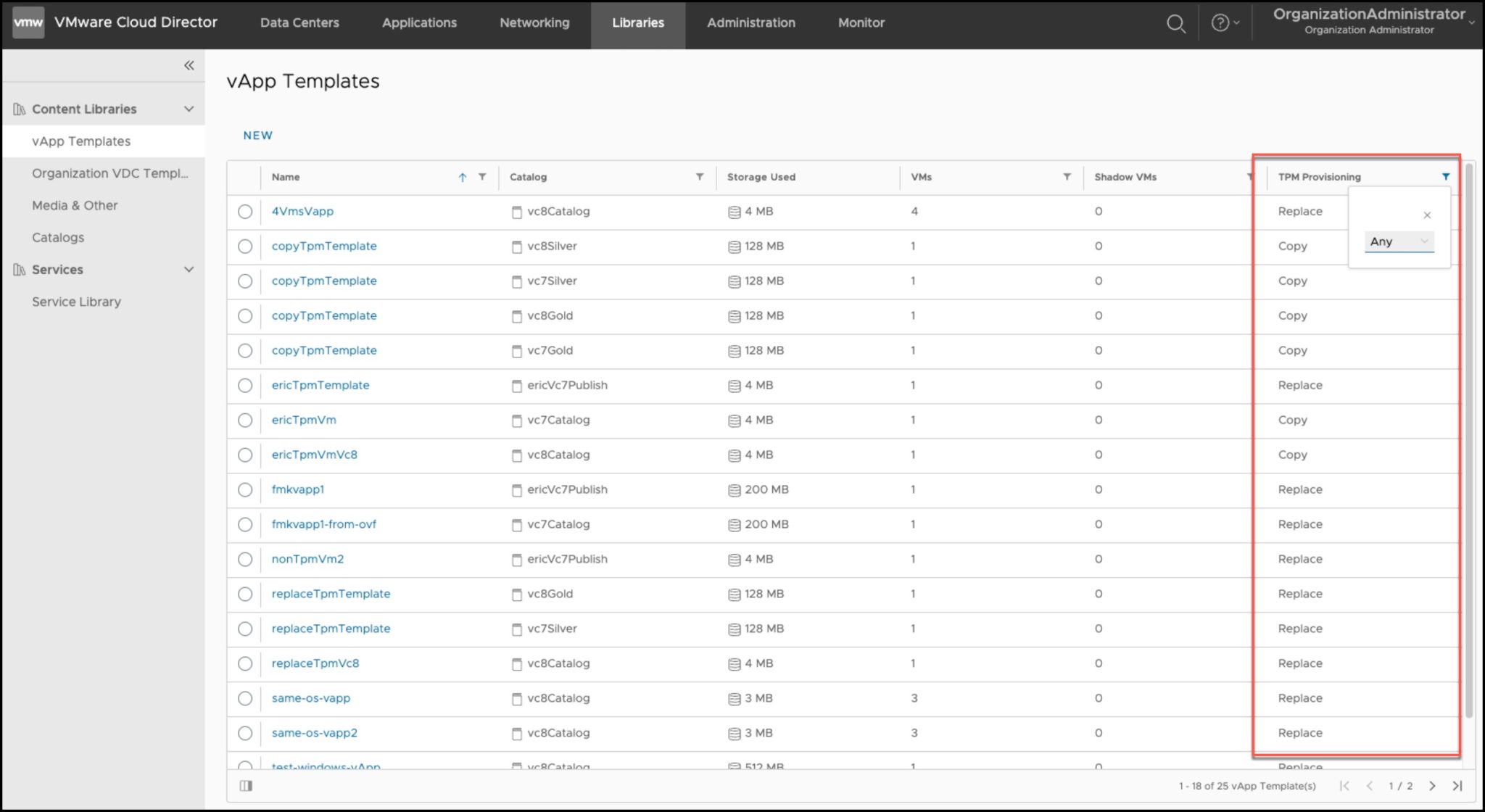Click the column selector icon at bottom left
The image size is (1485, 812).
coord(246,785)
